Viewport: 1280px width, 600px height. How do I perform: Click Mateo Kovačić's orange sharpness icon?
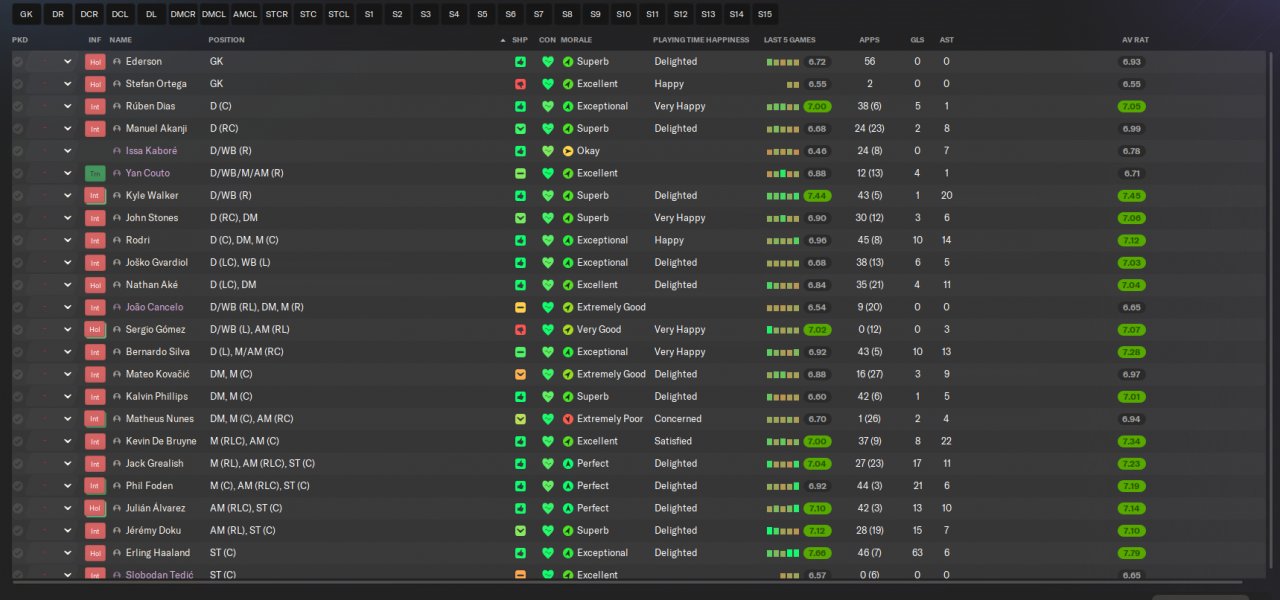[x=520, y=374]
